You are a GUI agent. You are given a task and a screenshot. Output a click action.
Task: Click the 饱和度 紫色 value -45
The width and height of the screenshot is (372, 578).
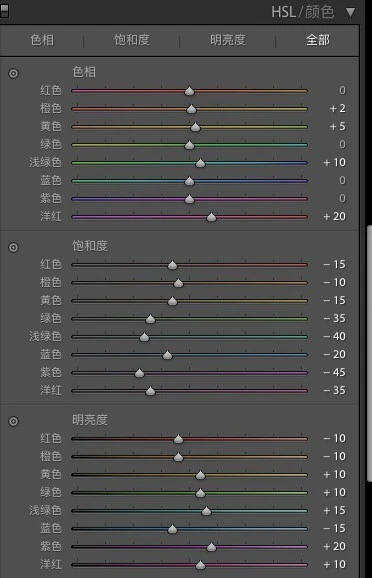coord(334,372)
